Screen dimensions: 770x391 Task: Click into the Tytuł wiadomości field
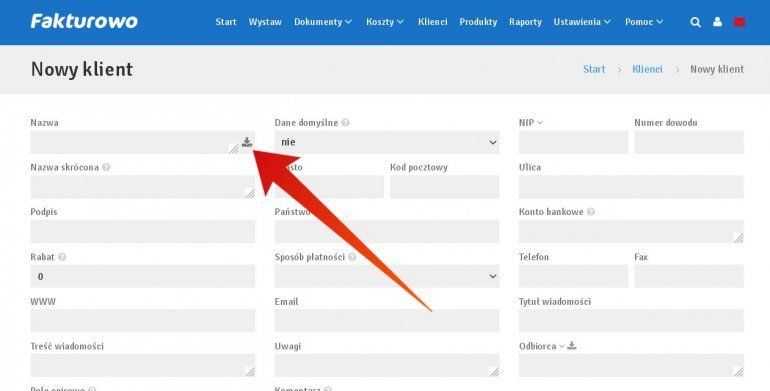632,321
